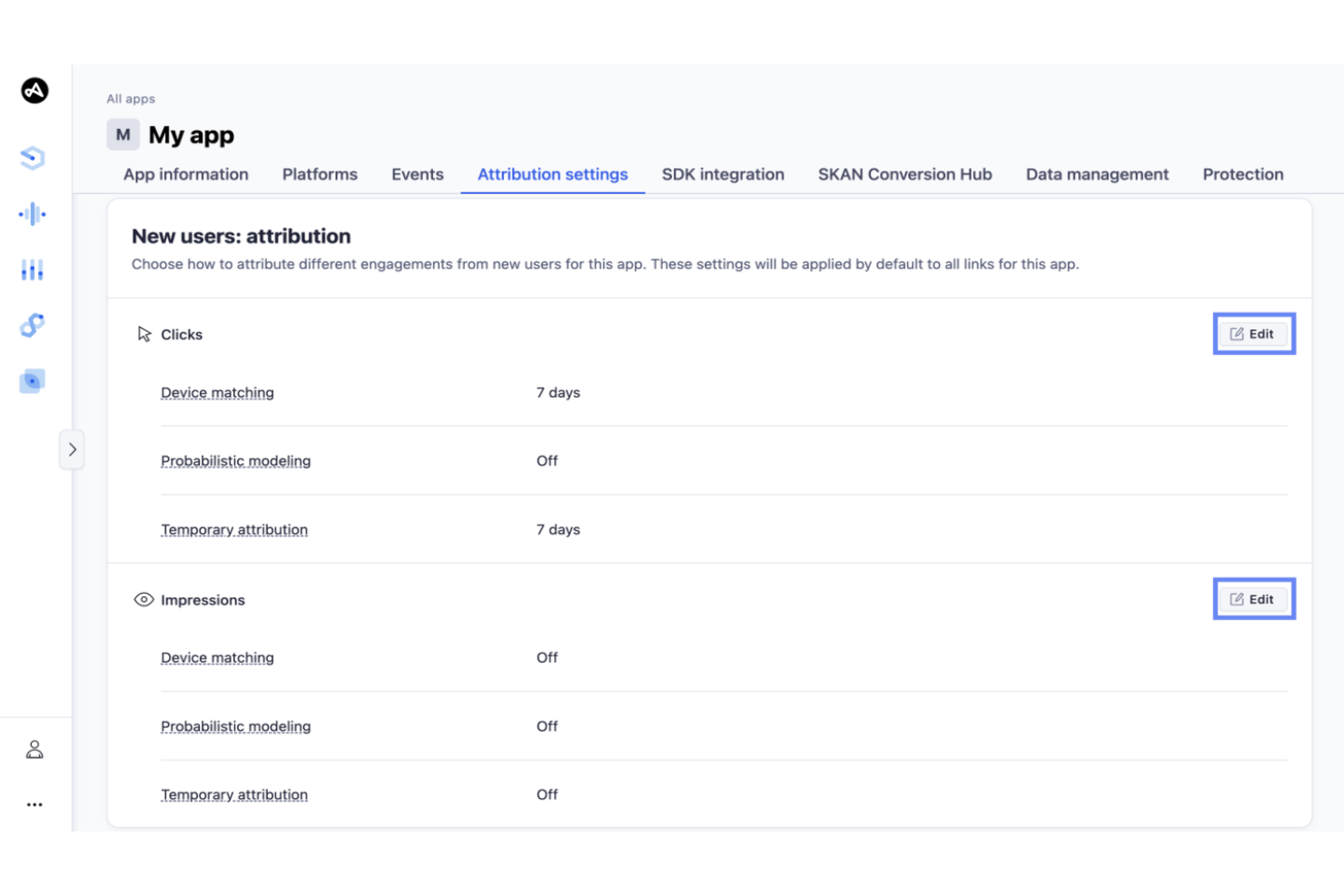Edit the Clicks attribution settings
The width and height of the screenshot is (1344, 896).
(1253, 334)
